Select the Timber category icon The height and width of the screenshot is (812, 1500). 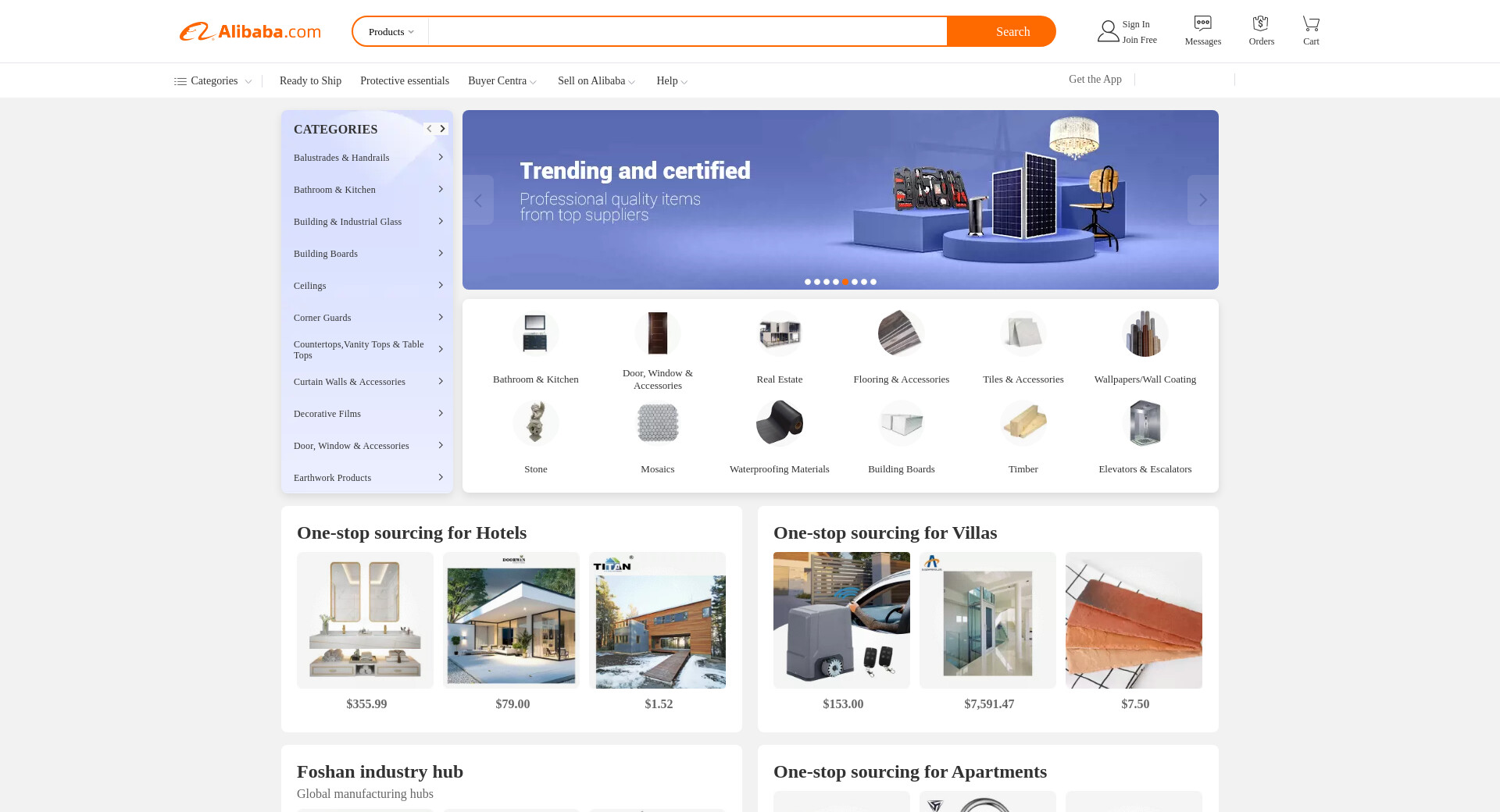click(1023, 422)
